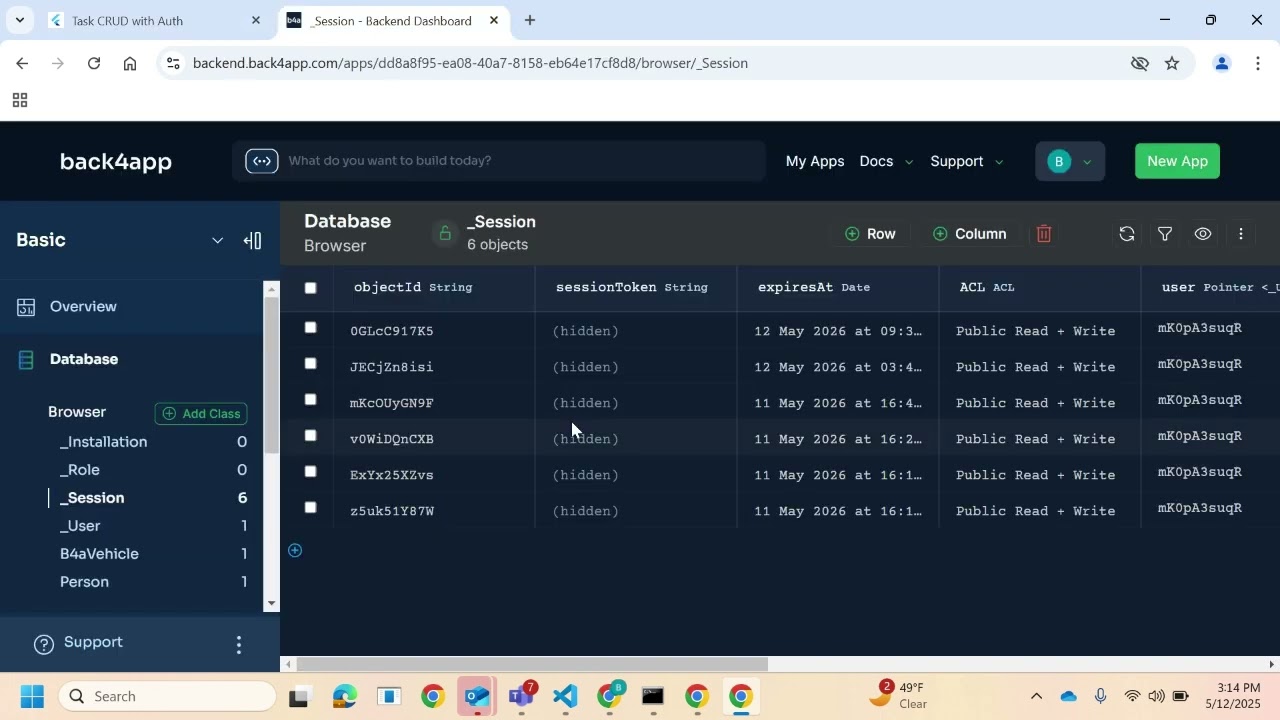
Task: Click the Support help question icon
Action: tap(44, 645)
